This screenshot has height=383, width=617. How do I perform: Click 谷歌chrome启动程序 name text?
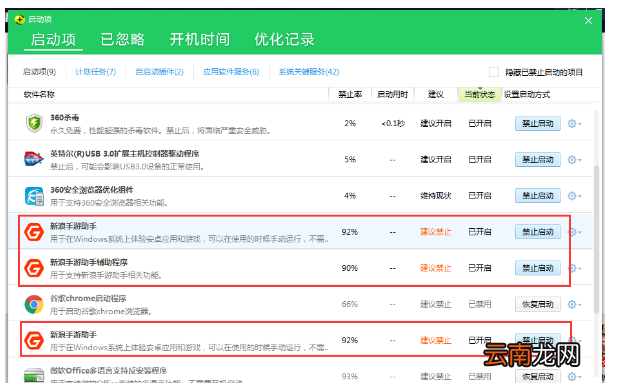[88, 298]
